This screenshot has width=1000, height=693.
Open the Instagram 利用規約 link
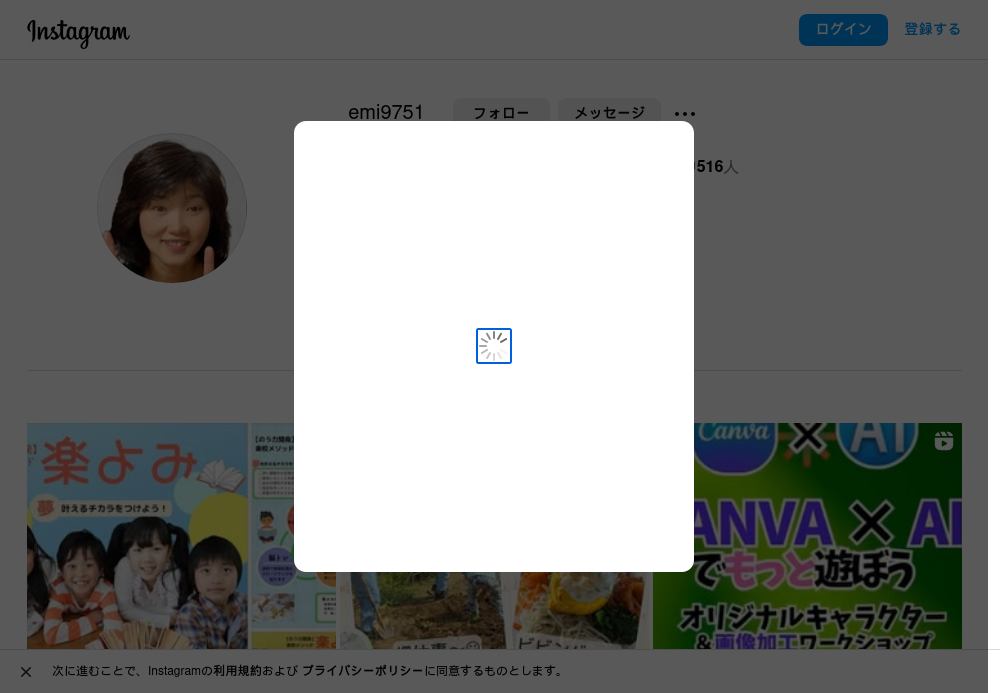235,671
